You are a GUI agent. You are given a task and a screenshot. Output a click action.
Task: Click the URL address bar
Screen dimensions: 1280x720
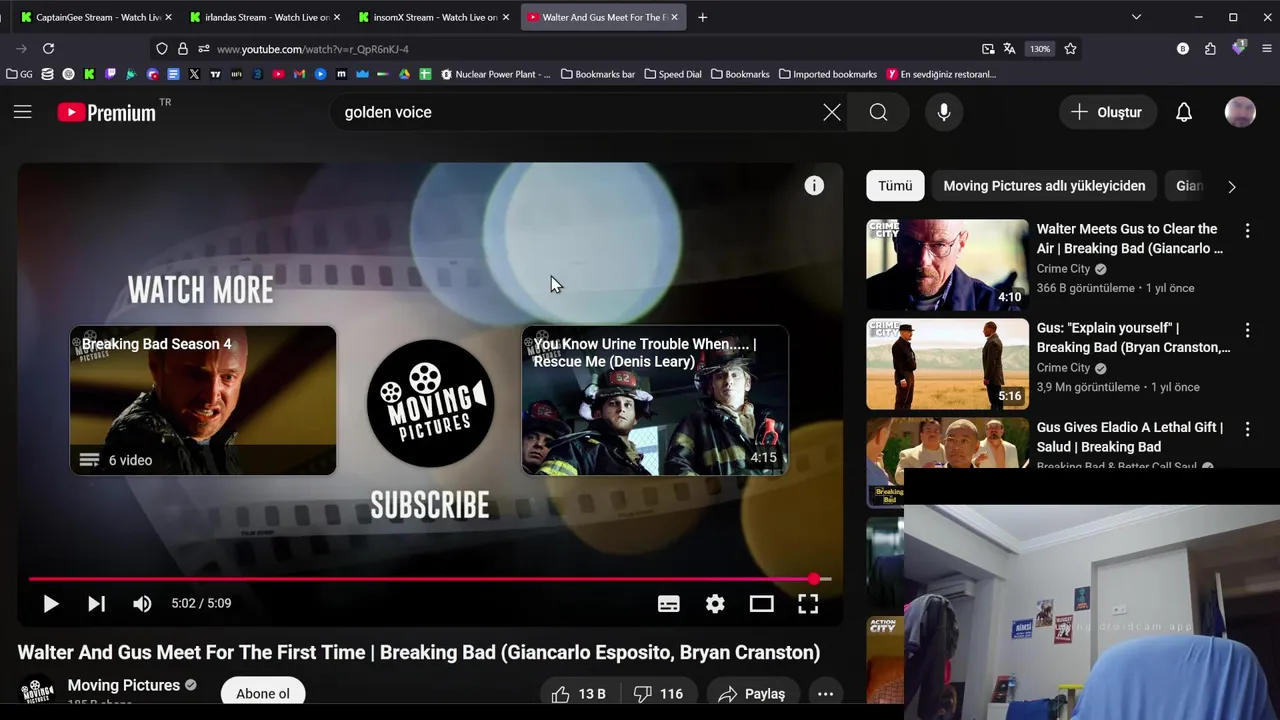tap(590, 49)
